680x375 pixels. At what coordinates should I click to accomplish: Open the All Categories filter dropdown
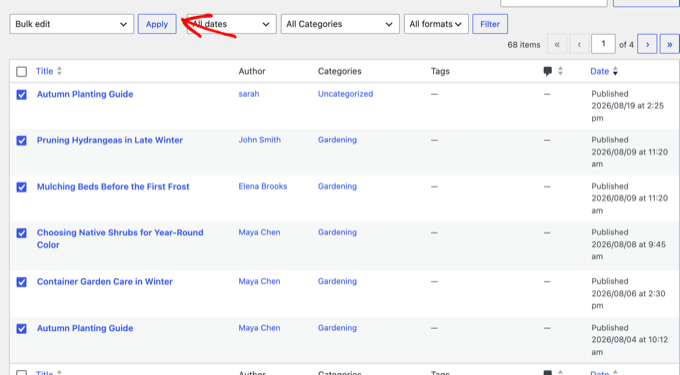(x=340, y=24)
